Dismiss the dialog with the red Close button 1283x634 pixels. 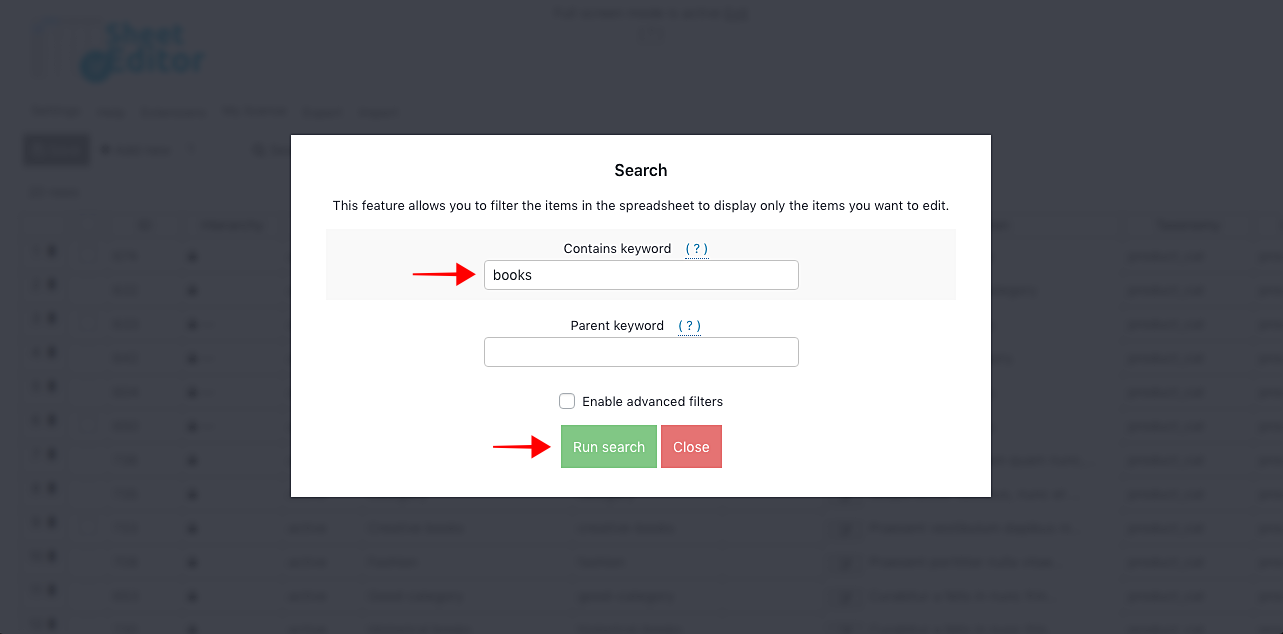691,447
